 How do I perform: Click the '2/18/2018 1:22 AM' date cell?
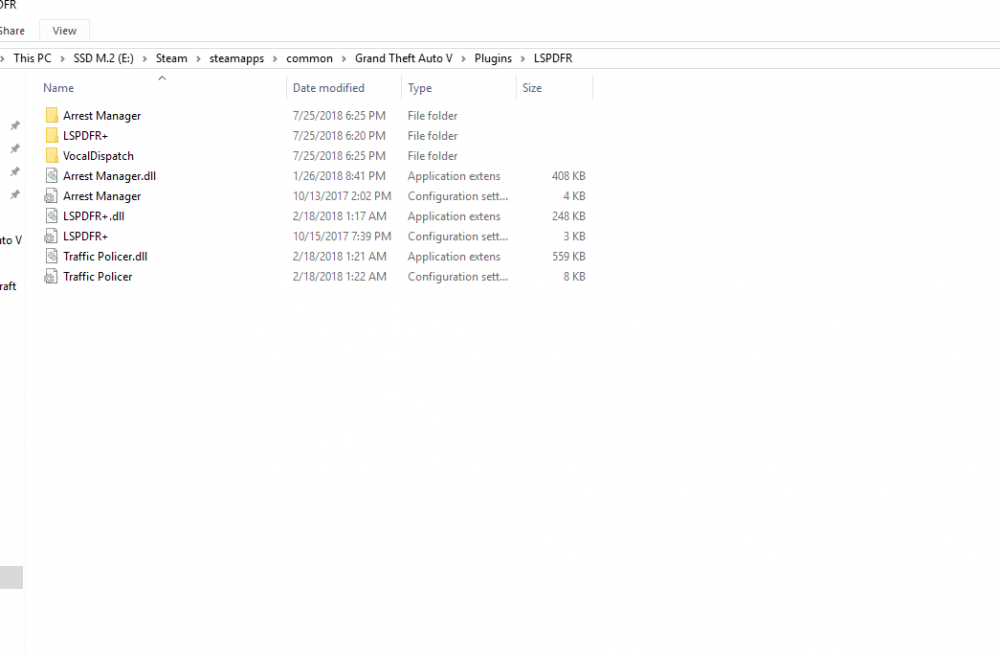coord(339,276)
